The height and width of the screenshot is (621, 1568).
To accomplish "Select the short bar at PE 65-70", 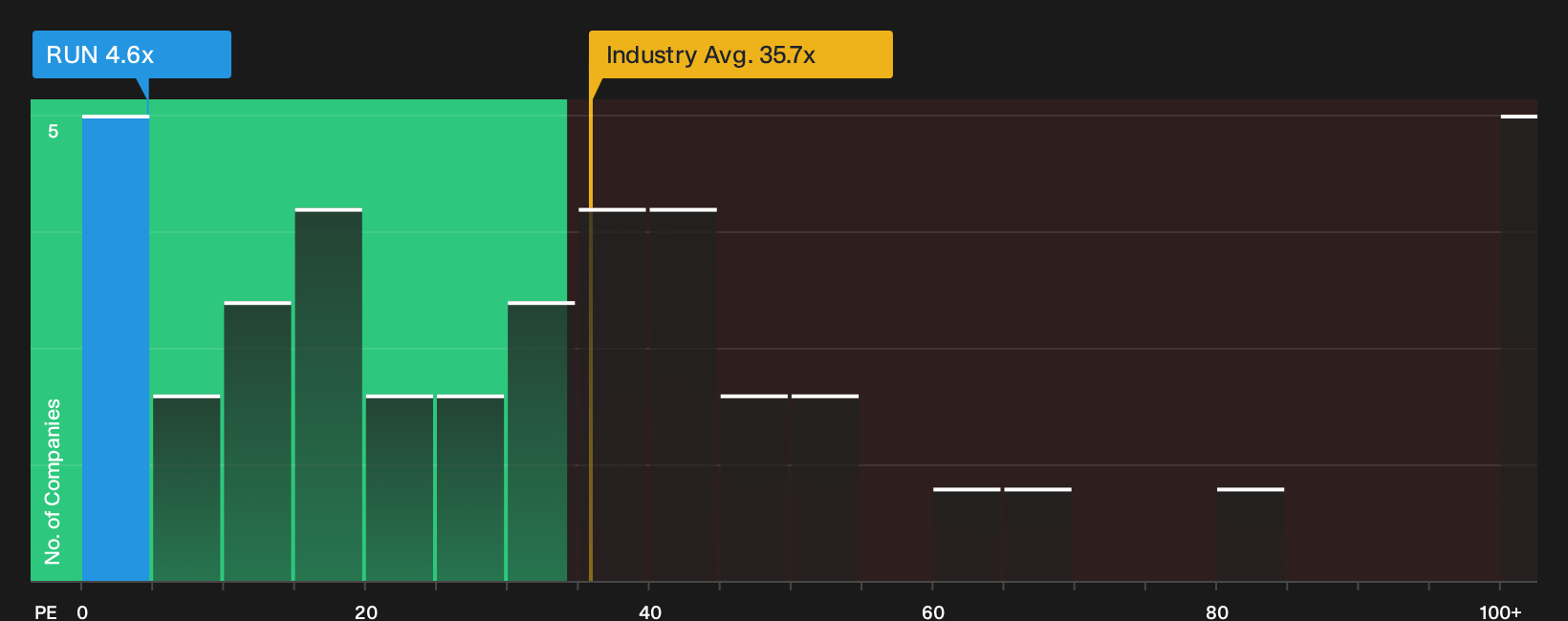I will (1037, 535).
